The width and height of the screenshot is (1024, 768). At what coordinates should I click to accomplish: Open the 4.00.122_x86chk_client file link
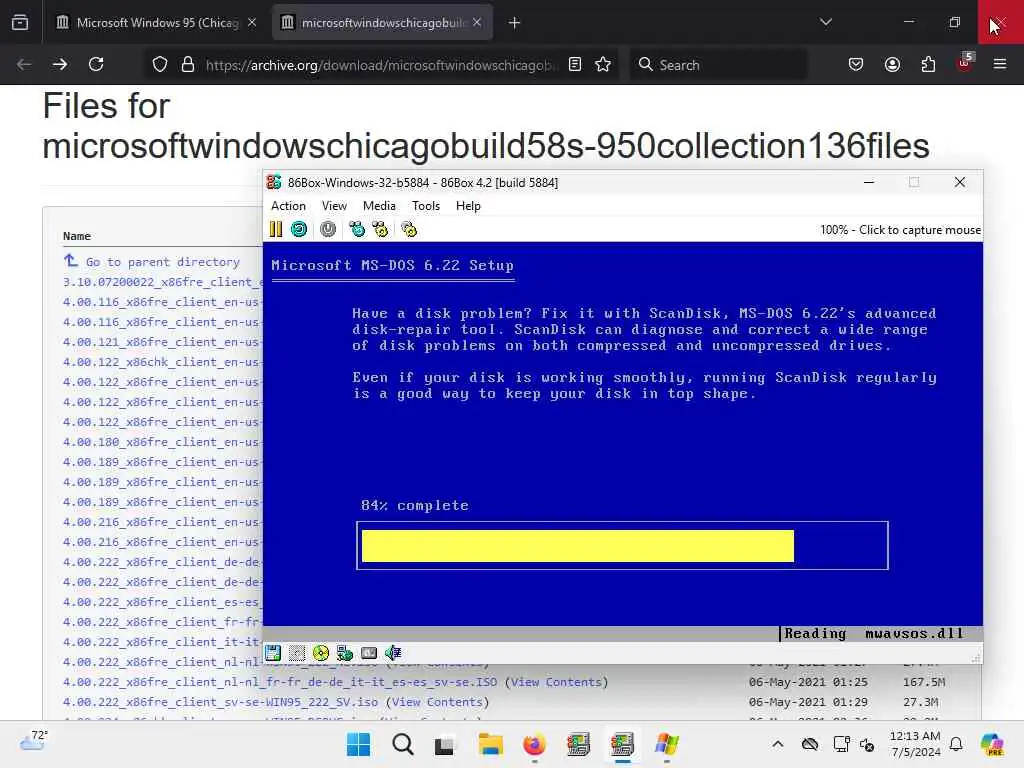tap(163, 362)
